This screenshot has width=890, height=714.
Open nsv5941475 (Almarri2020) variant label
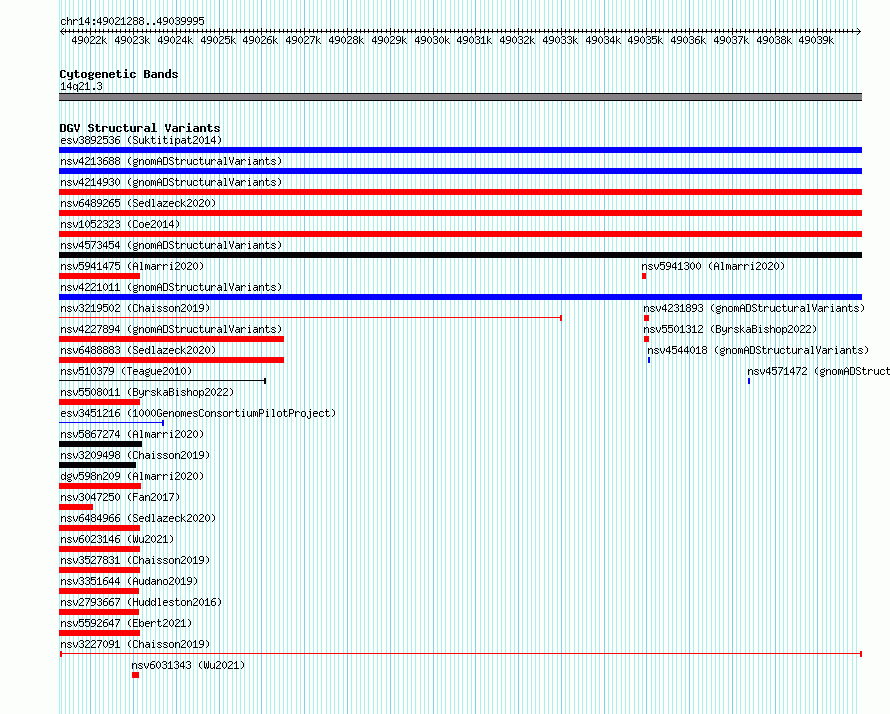pyautogui.click(x=132, y=266)
